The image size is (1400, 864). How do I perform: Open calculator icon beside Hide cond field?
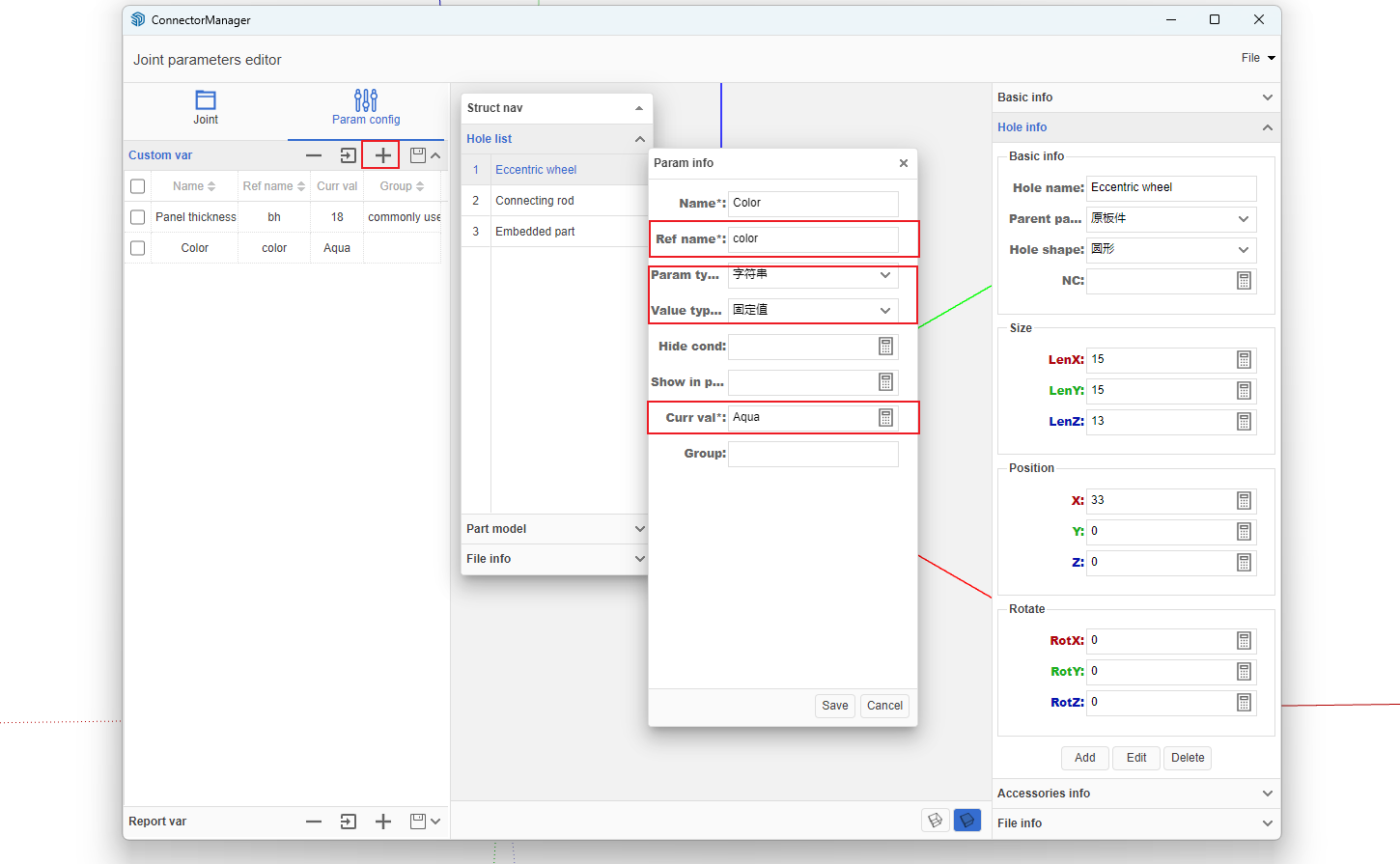pos(885,347)
